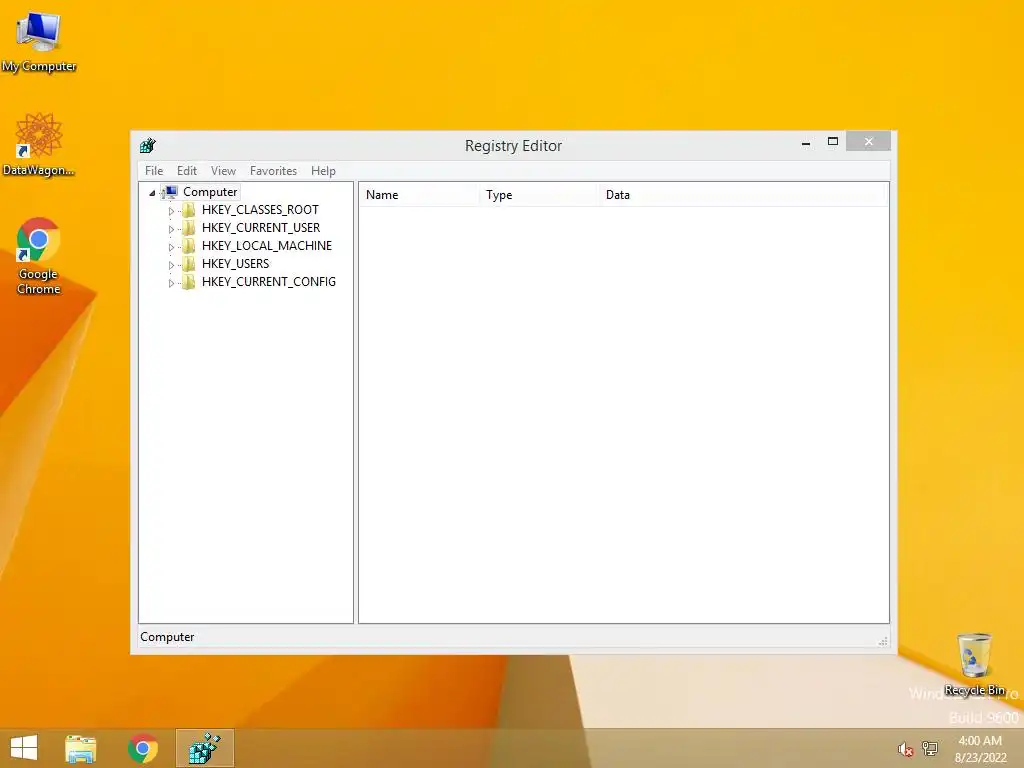Select HKEY_LOCAL_MACHINE key
The height and width of the screenshot is (768, 1024).
click(x=266, y=246)
